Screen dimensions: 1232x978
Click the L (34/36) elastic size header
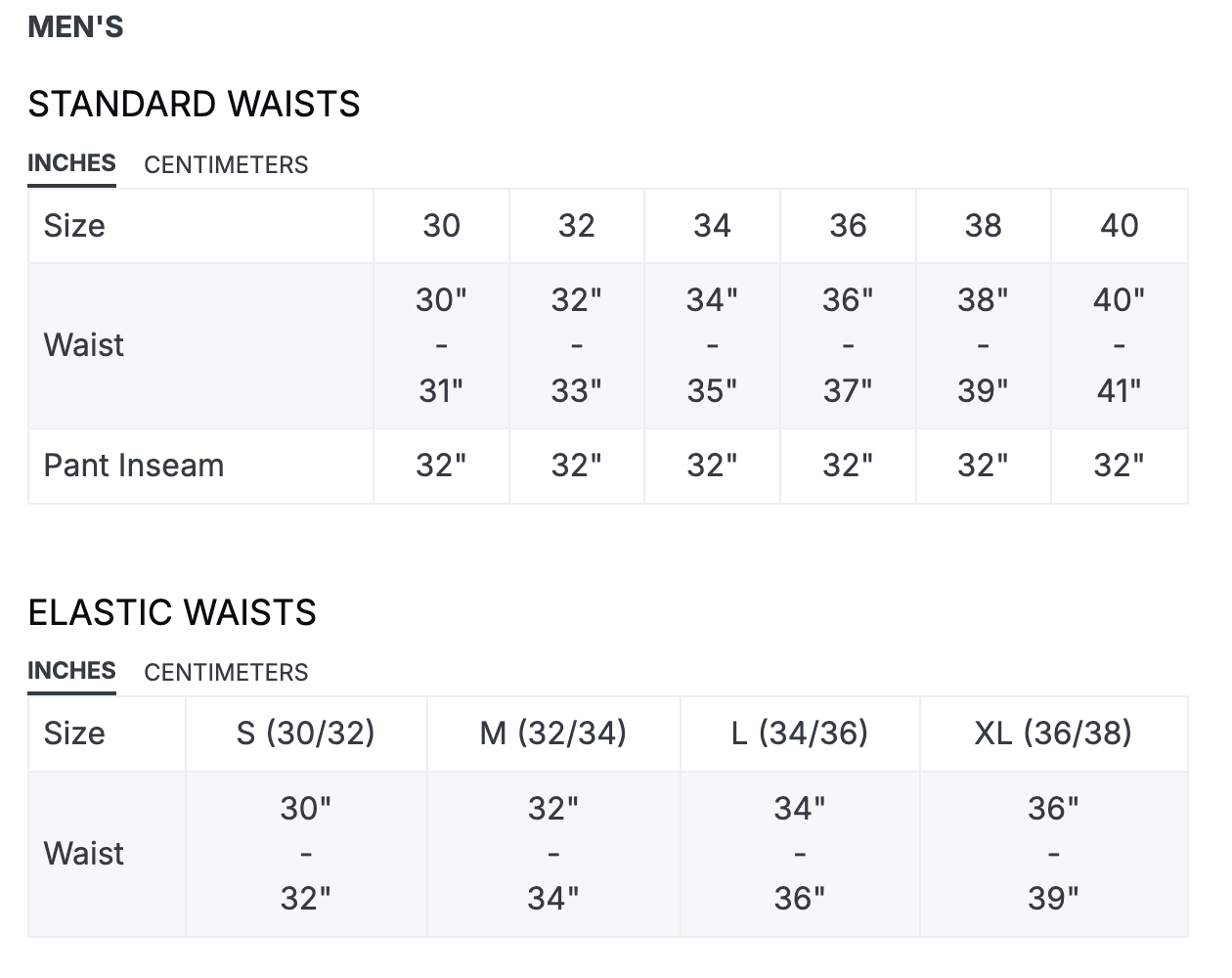tap(800, 733)
